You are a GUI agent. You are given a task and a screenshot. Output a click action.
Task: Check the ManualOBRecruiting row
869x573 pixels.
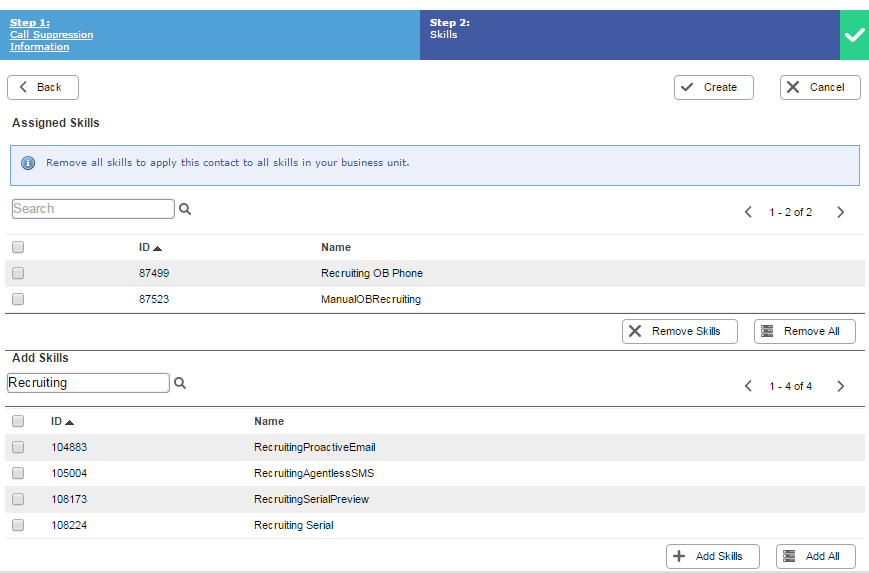(18, 299)
